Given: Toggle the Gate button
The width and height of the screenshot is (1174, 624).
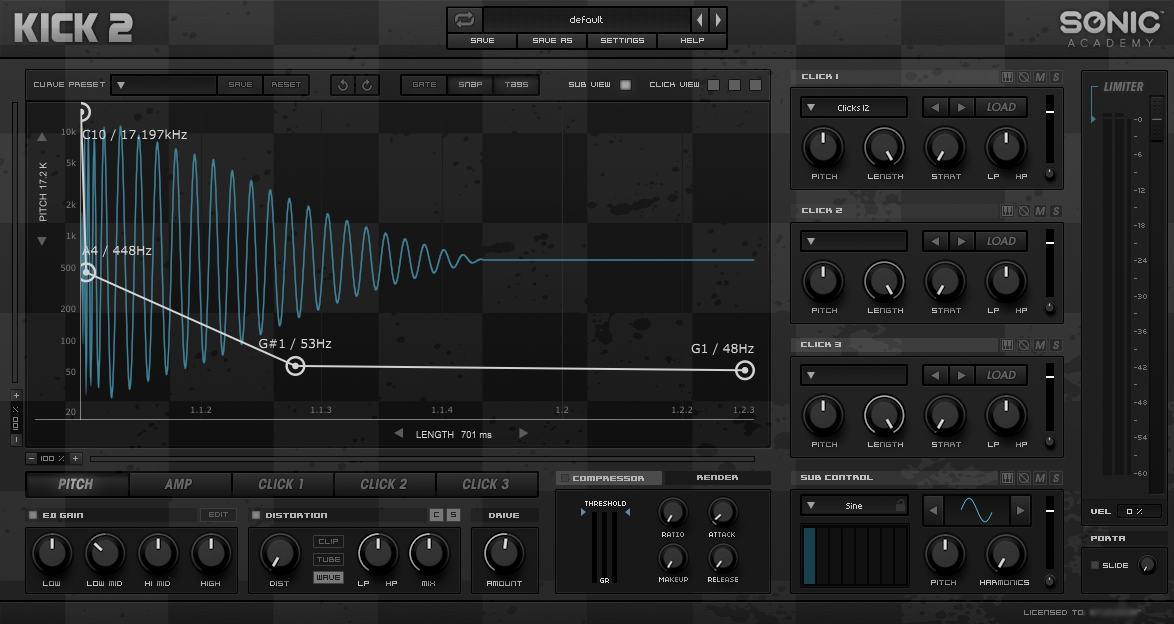Looking at the screenshot, I should [x=424, y=85].
